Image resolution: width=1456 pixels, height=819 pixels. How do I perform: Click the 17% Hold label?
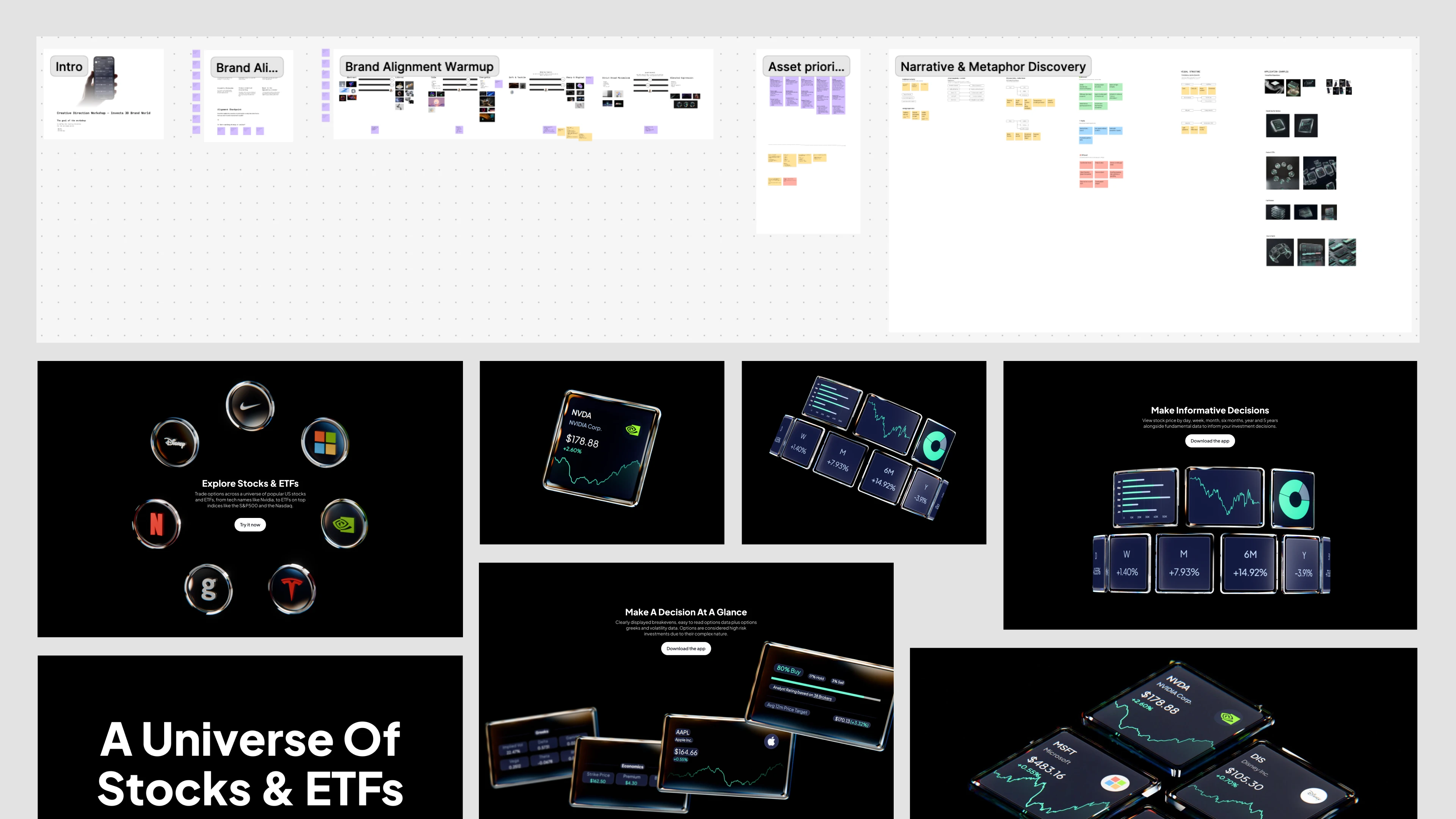click(x=816, y=677)
